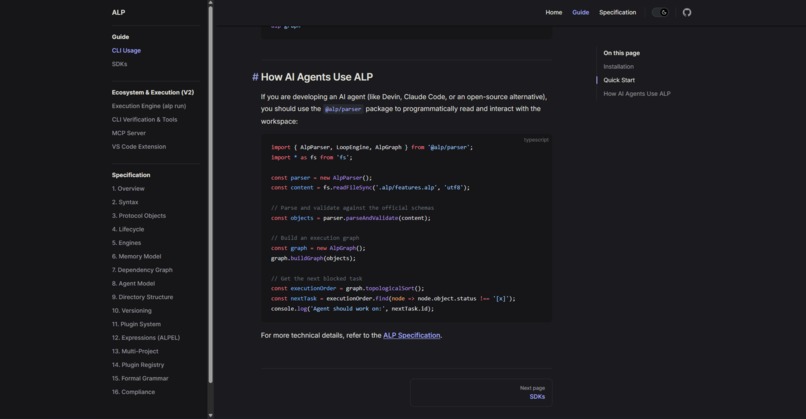Select CLI Usage in the sidebar
Image resolution: width=806 pixels, height=419 pixels.
point(126,50)
